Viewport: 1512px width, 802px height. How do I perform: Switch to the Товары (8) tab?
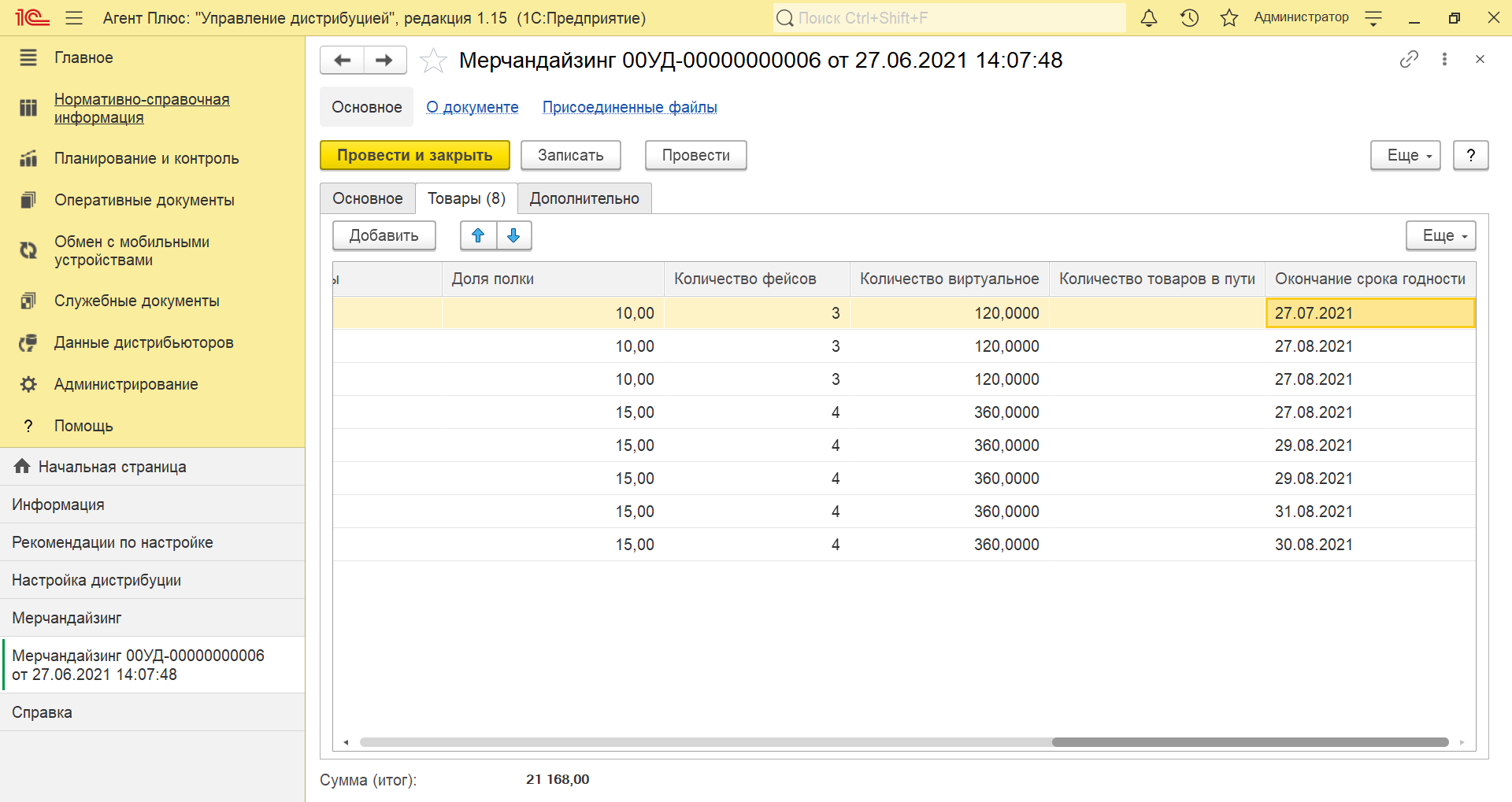(467, 198)
